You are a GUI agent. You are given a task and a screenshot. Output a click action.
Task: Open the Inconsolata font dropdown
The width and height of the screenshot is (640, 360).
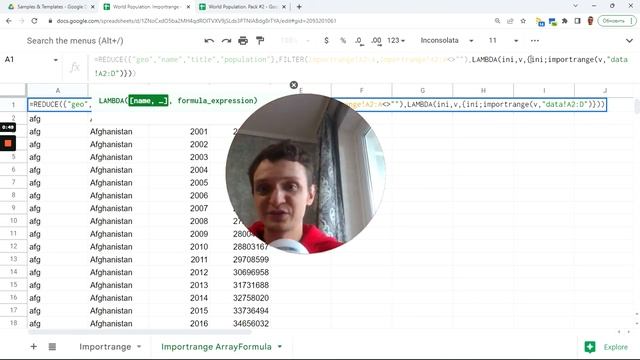point(447,40)
